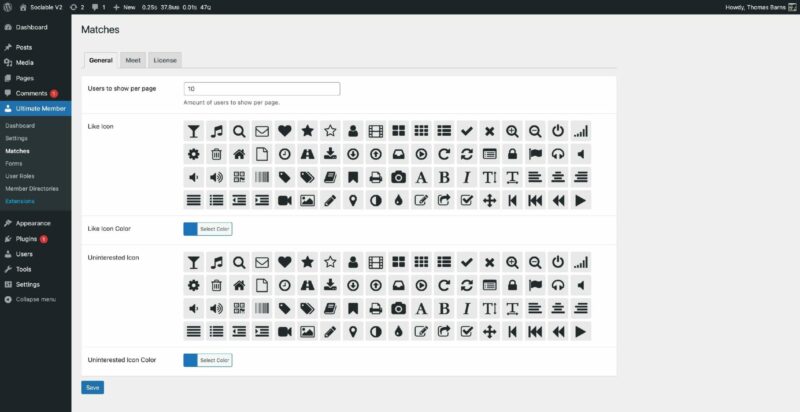This screenshot has width=800, height=412.
Task: Open the WordPress logo menu
Action: pos(8,7)
